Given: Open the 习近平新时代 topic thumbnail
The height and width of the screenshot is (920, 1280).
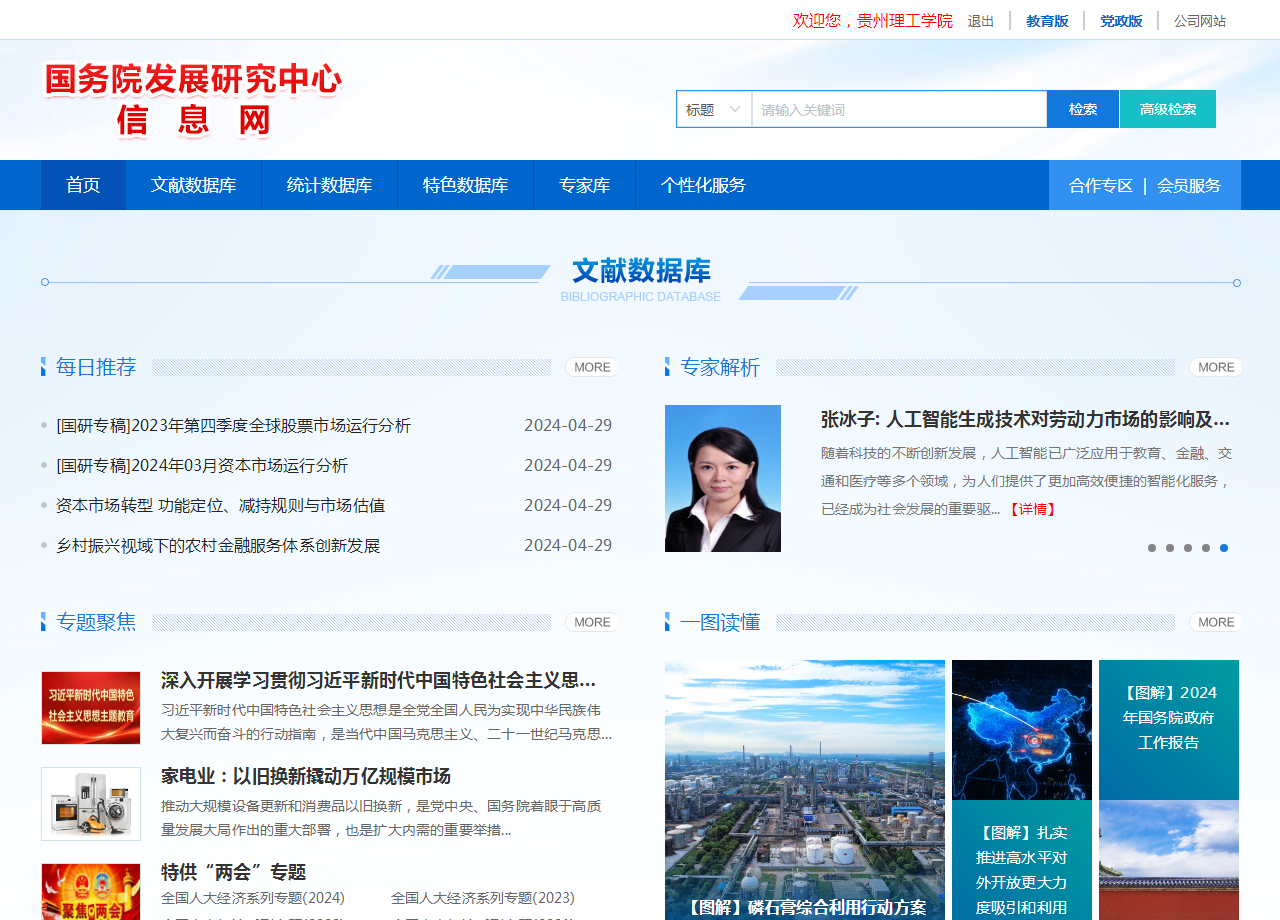Looking at the screenshot, I should (91, 708).
